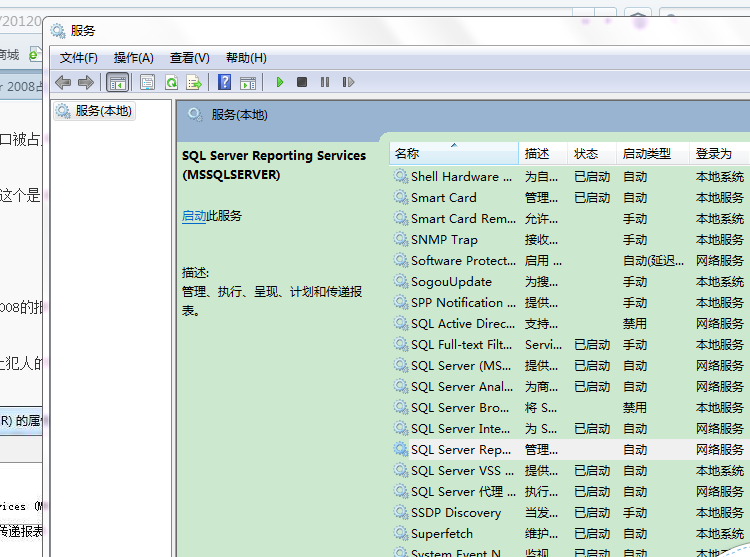The image size is (750, 557).
Task: Select the SogouUpdate service
Action: tap(451, 282)
